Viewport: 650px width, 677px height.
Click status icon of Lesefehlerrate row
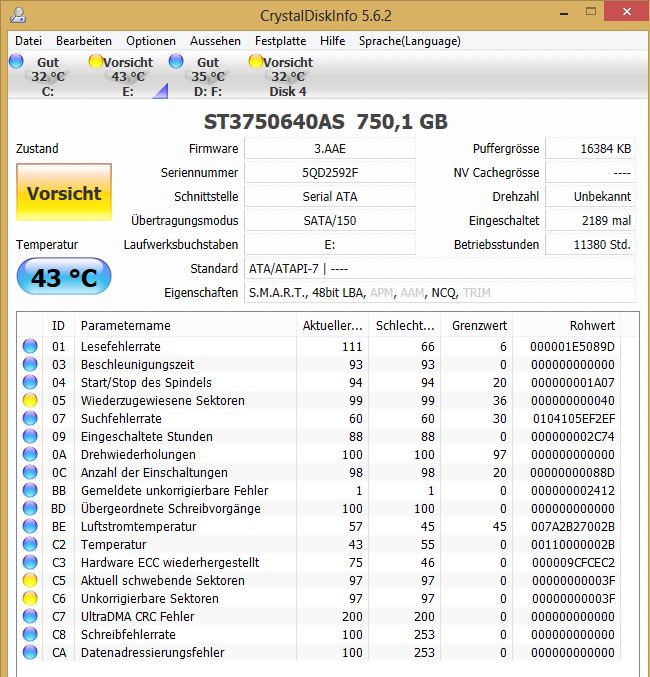(30, 346)
